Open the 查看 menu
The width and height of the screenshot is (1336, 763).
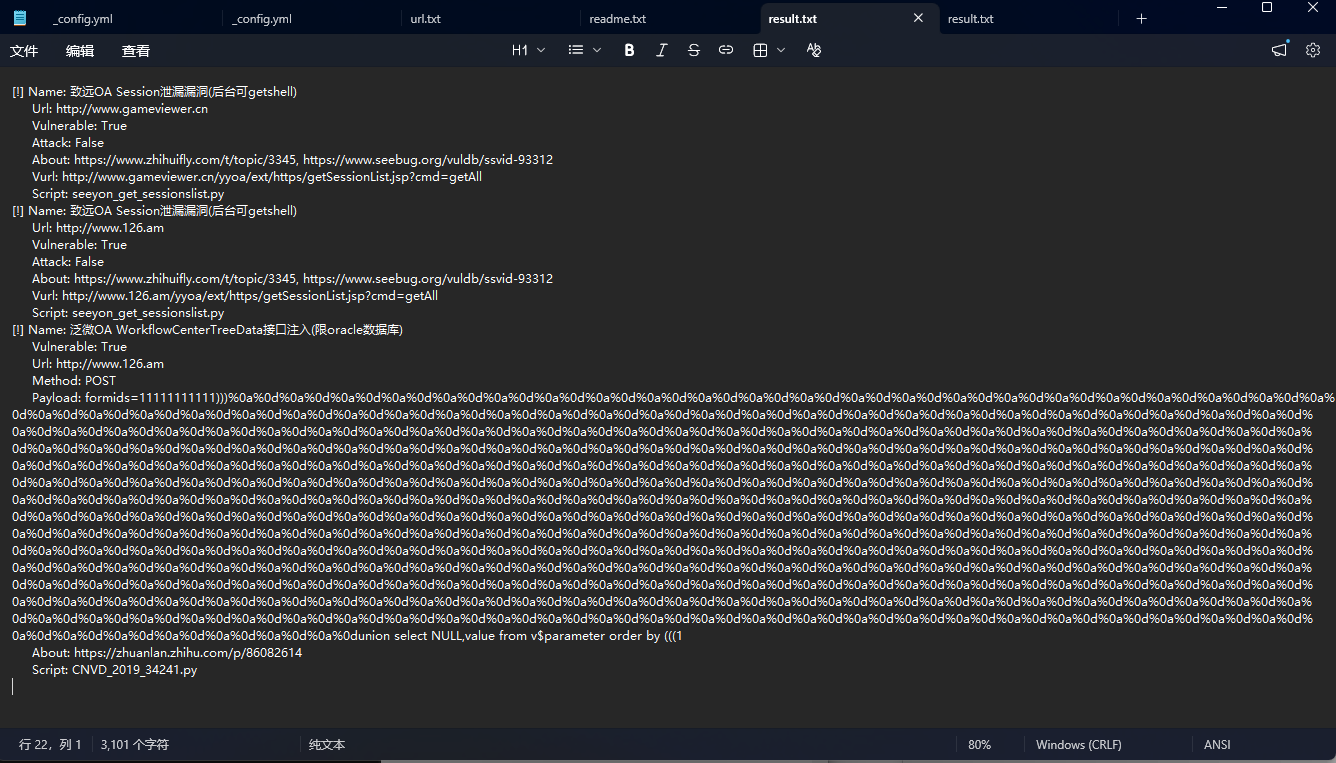coord(136,51)
